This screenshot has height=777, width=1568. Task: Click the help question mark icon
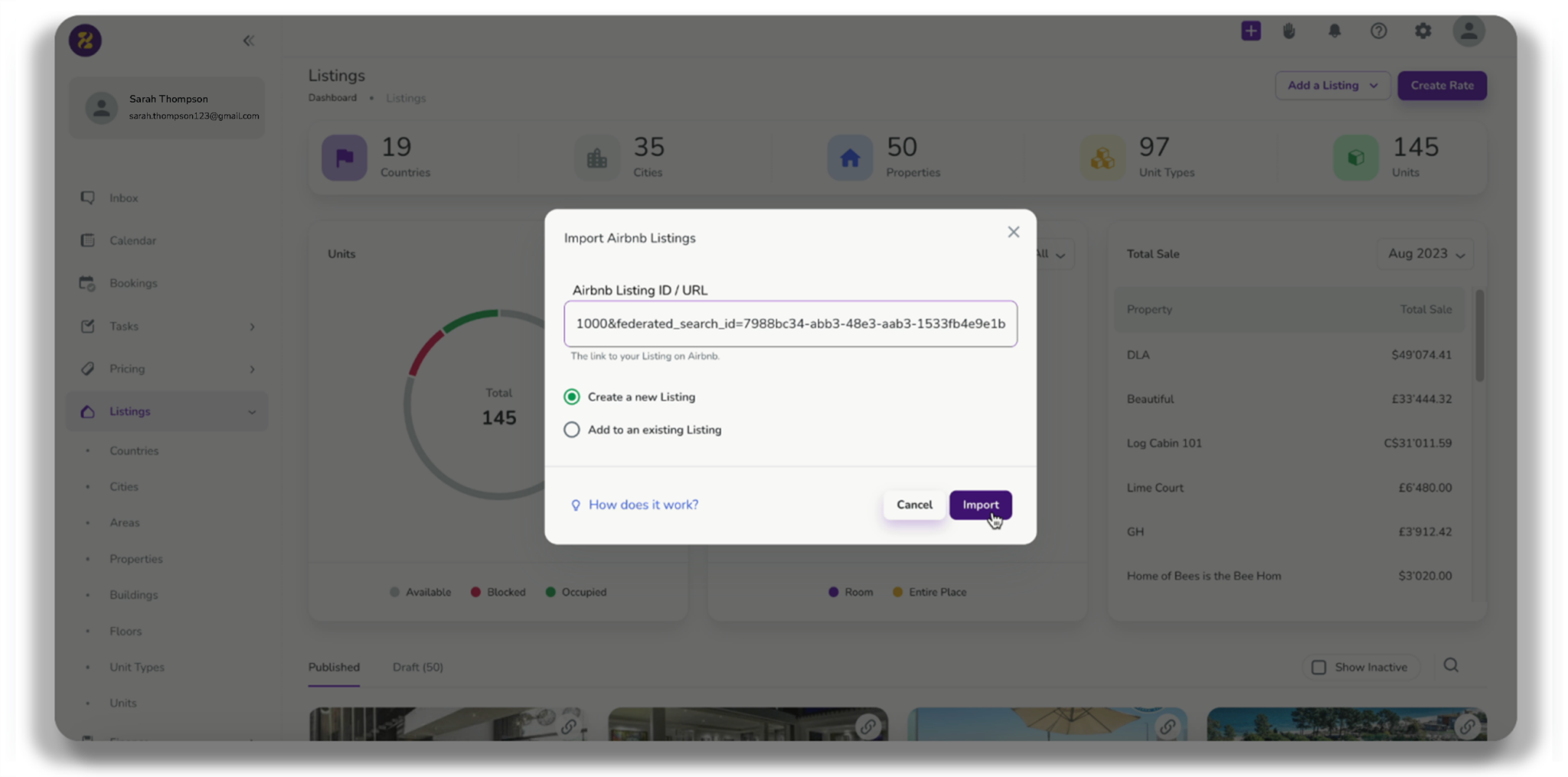1378,31
